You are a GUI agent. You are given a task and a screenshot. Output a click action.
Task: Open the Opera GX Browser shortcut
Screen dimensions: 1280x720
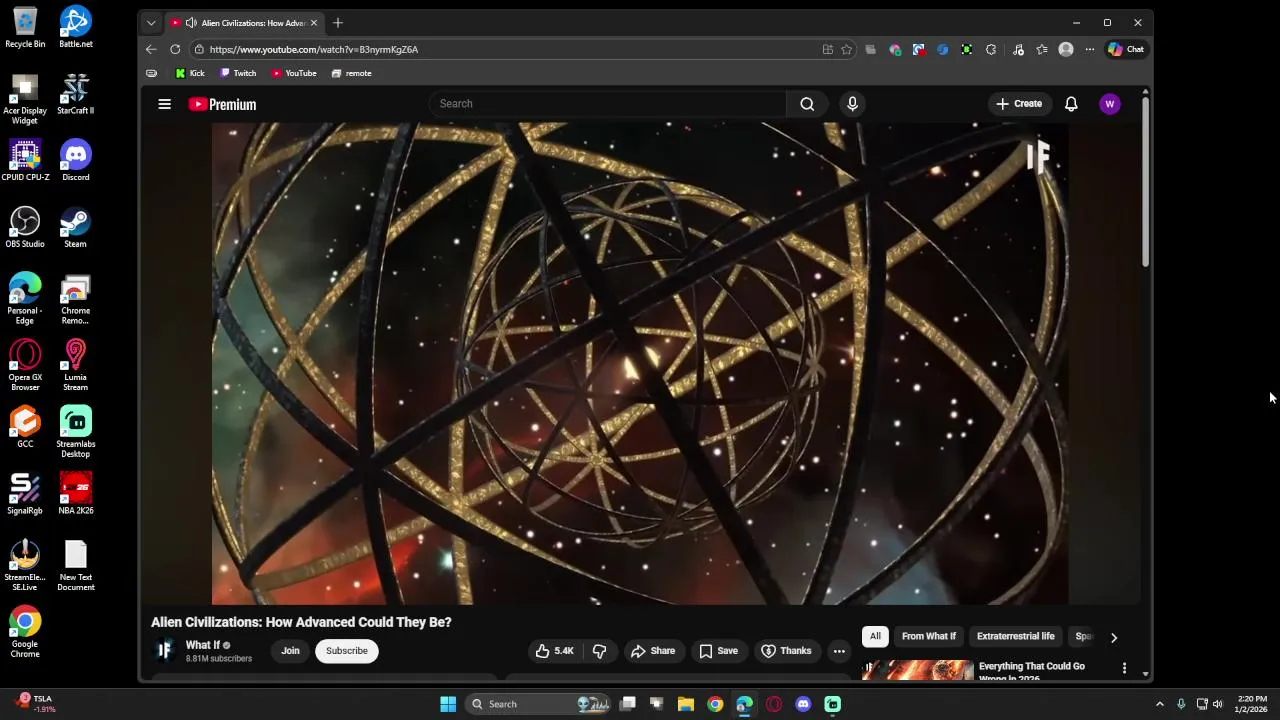[25, 365]
